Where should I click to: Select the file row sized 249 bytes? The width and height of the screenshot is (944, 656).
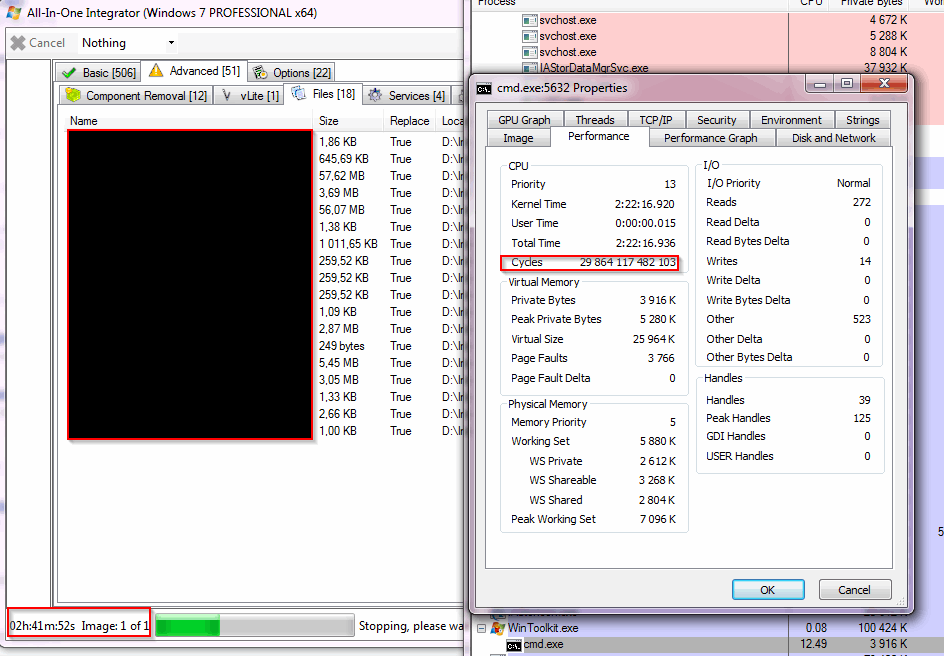(x=265, y=346)
